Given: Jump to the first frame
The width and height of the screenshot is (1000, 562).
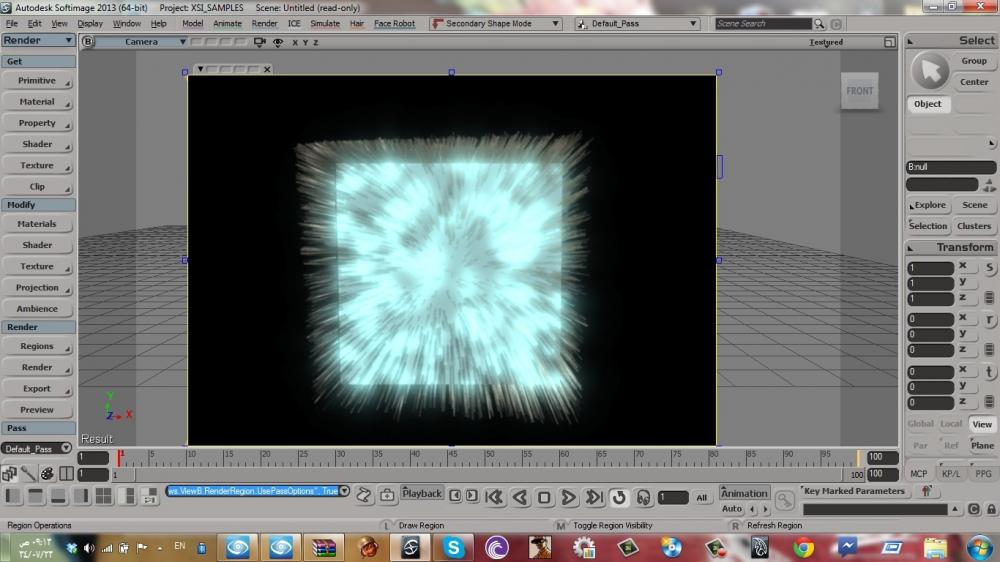Looking at the screenshot, I should (494, 497).
